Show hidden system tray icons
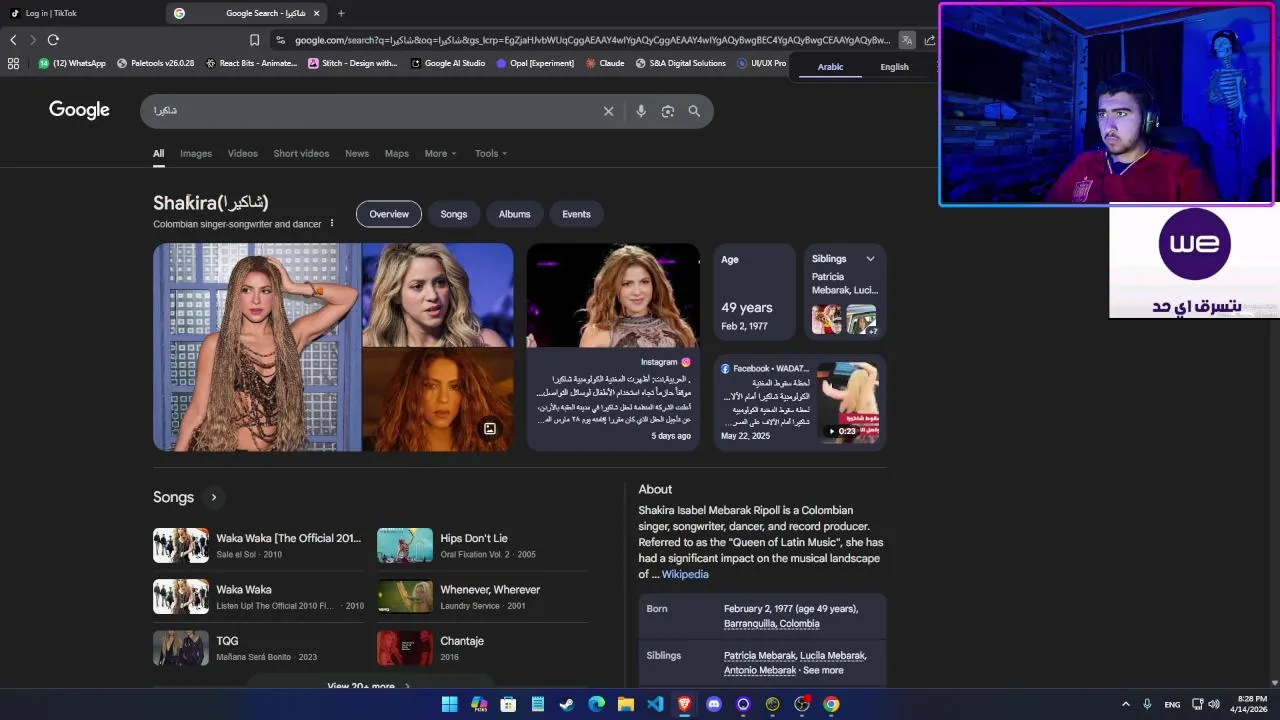 1125,704
